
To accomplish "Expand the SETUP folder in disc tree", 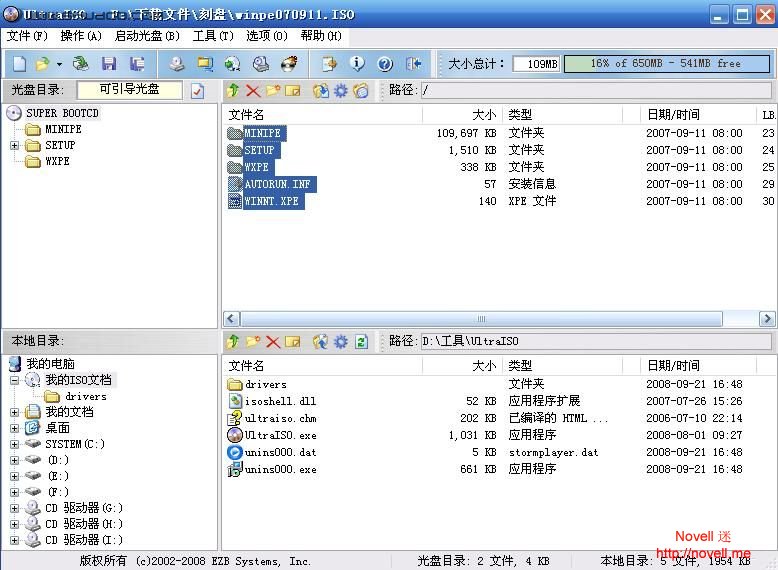I will [14, 145].
